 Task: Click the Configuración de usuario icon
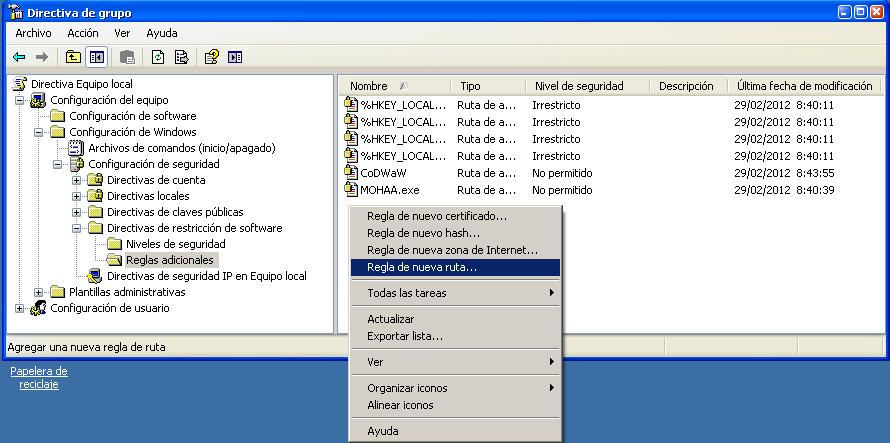(39, 308)
